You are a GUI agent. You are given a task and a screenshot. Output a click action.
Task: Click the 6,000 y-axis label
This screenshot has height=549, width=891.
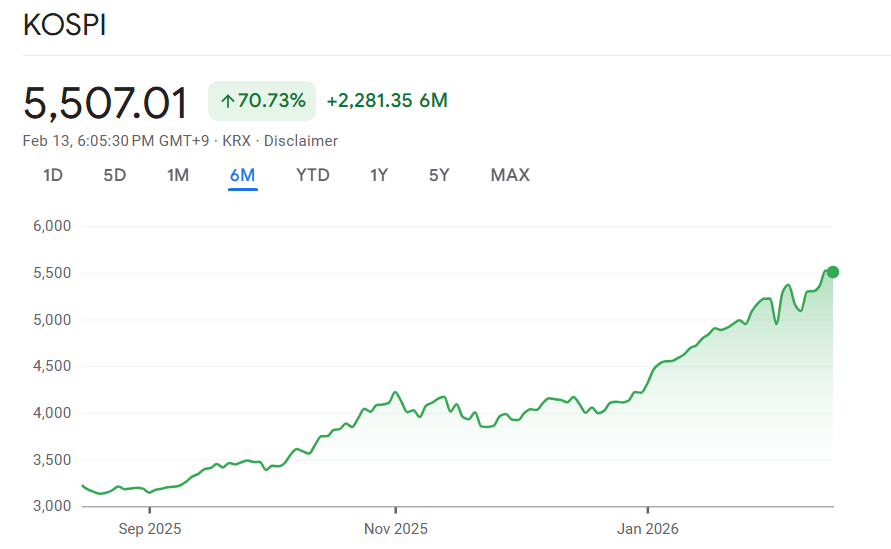click(x=52, y=226)
